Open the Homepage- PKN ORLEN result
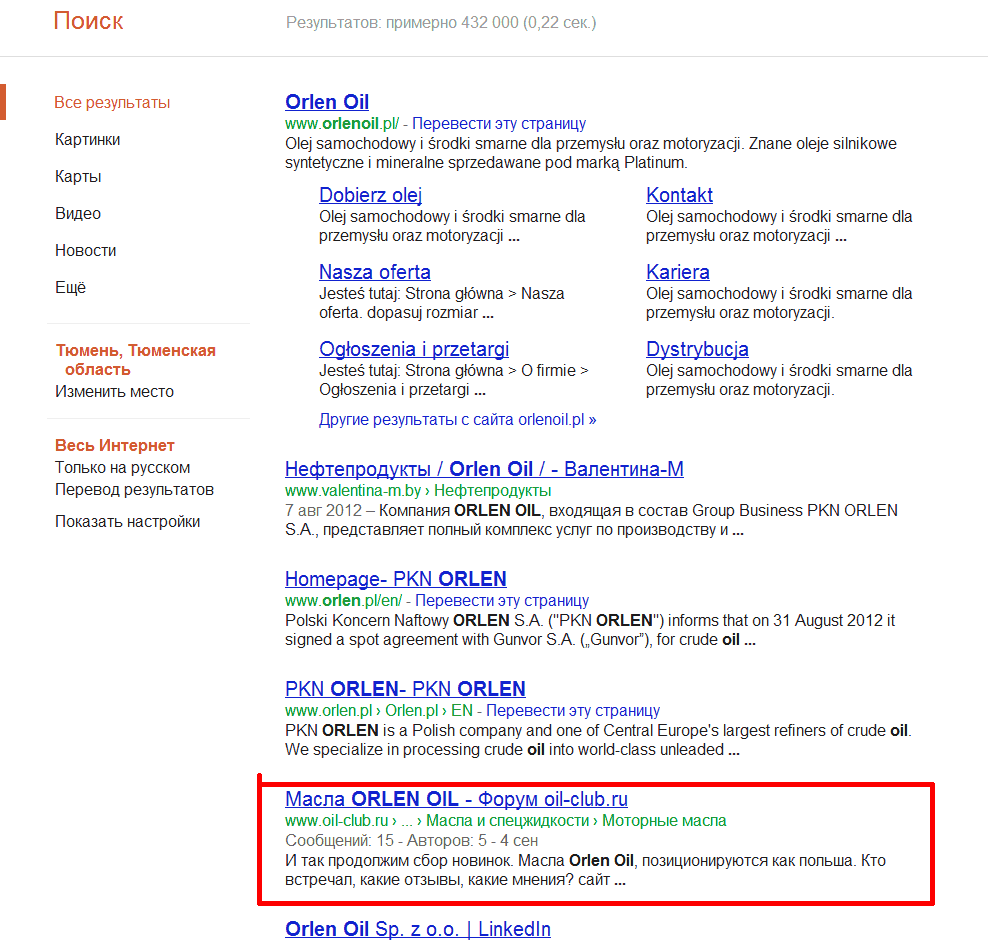Viewport: 988px width, 941px height. click(396, 579)
